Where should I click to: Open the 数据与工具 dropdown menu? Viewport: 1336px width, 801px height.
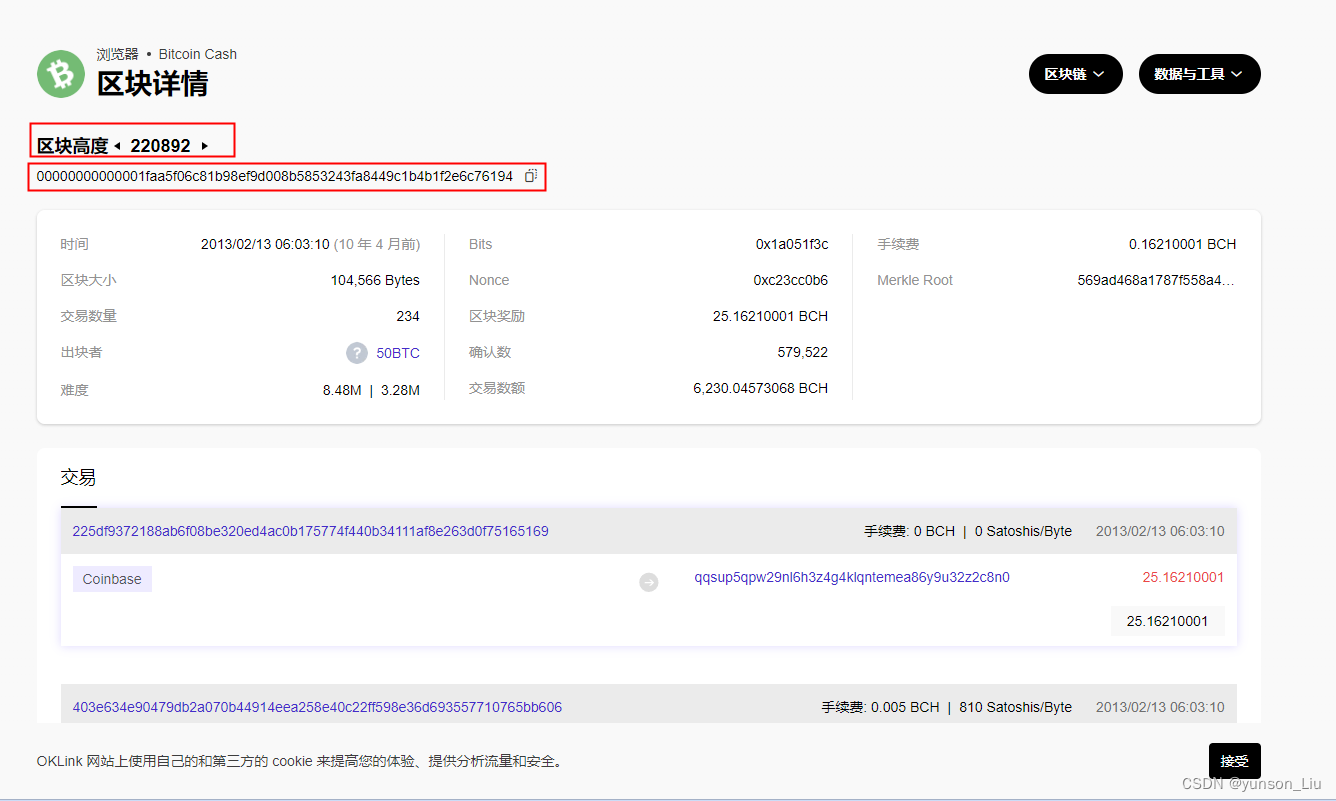click(x=1199, y=73)
